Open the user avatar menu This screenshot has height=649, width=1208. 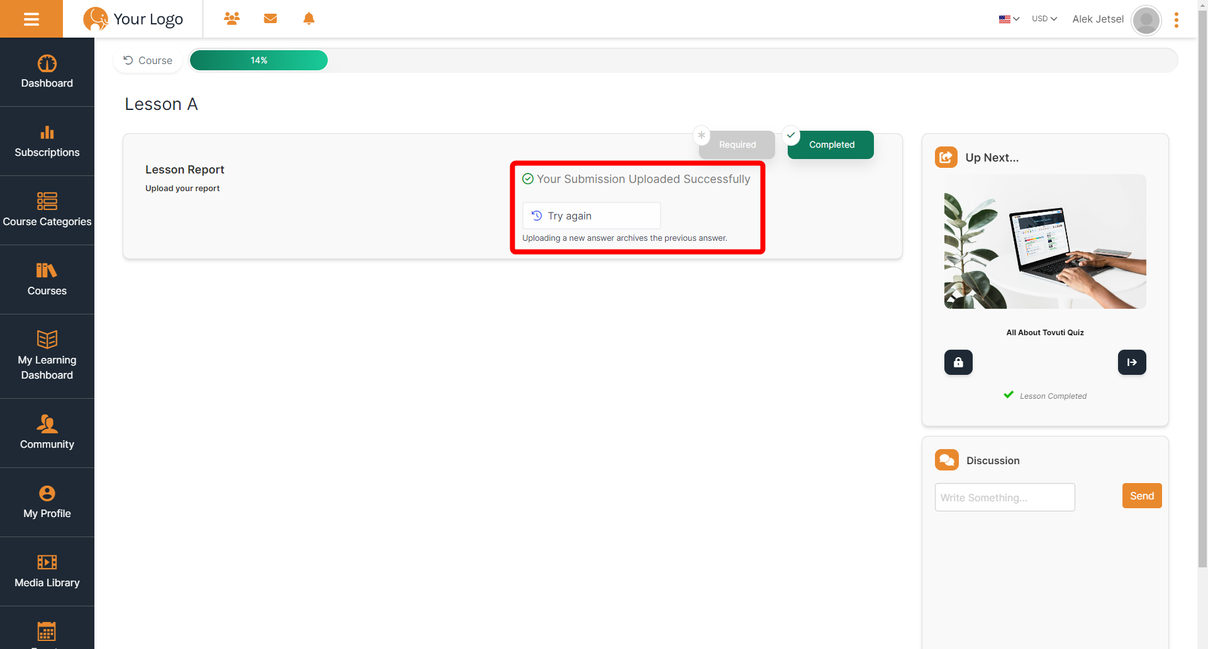(x=1146, y=19)
